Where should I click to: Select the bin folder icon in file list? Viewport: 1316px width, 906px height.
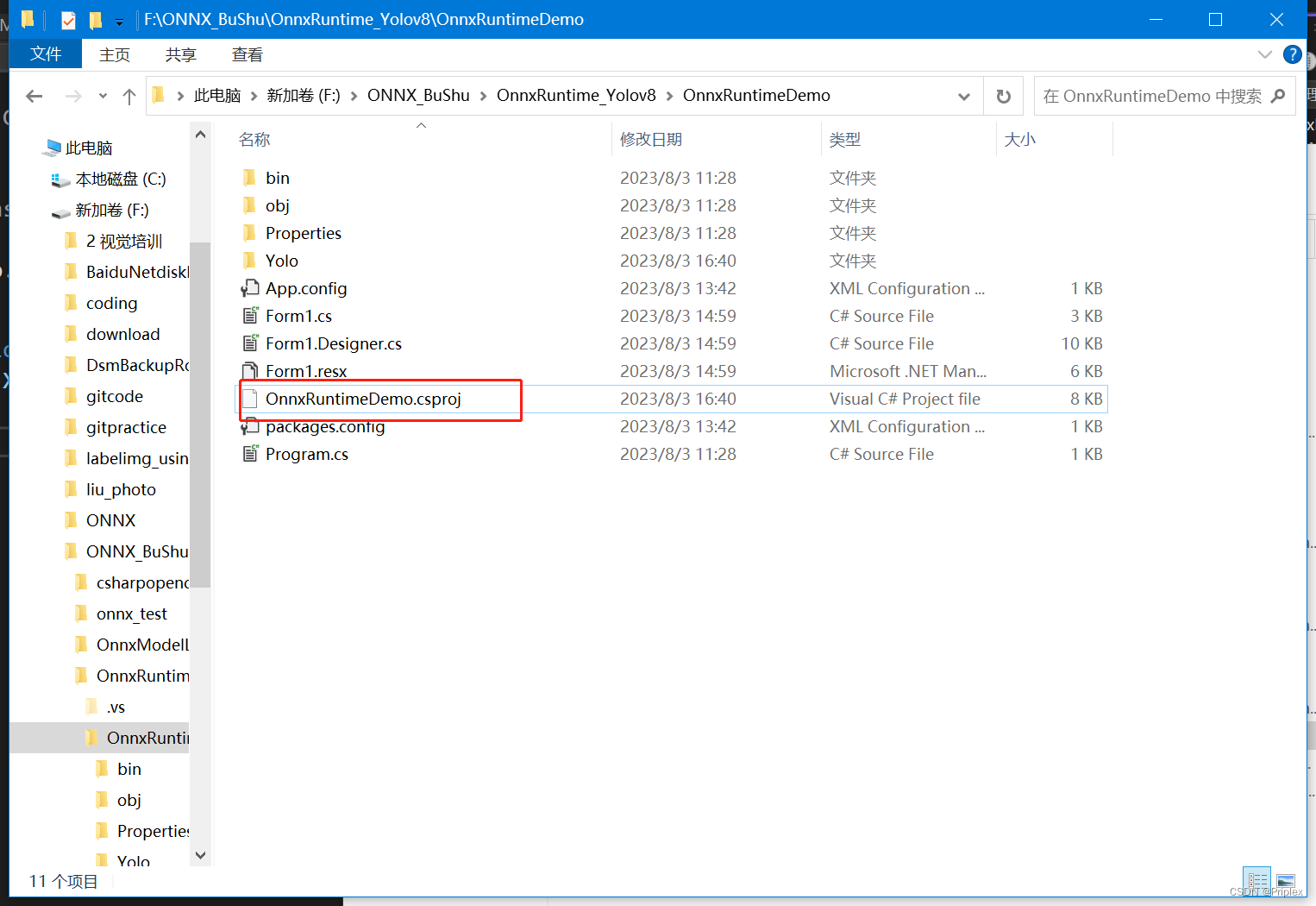click(x=249, y=178)
